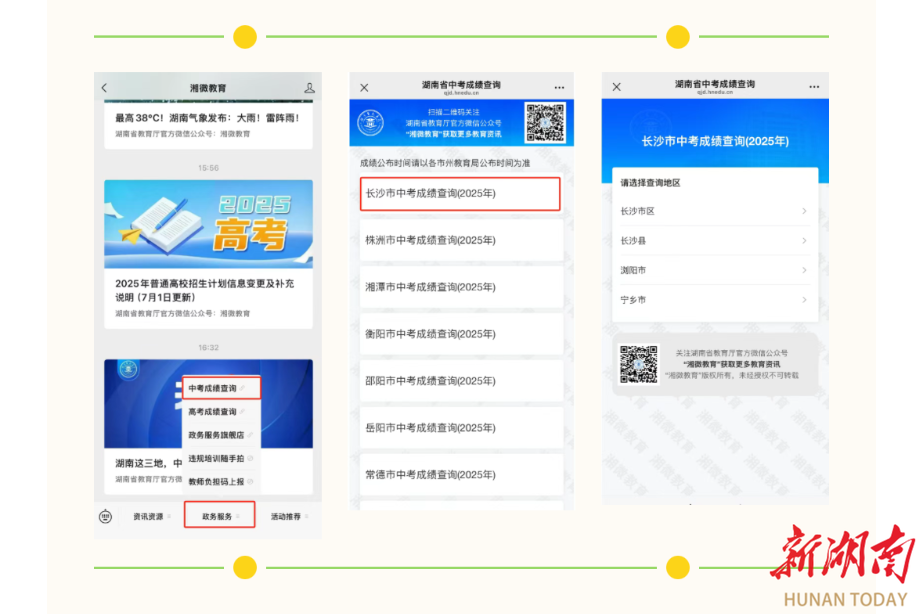This screenshot has height=614, width=922.
Task: Close the right 湖南省中考成绩查询 page
Action: (616, 87)
